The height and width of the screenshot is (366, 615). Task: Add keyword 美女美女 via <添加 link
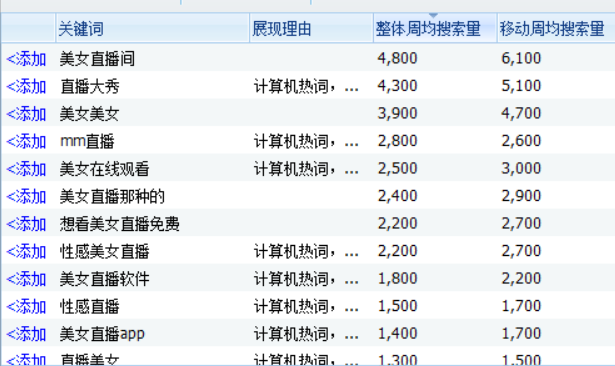click(x=26, y=114)
